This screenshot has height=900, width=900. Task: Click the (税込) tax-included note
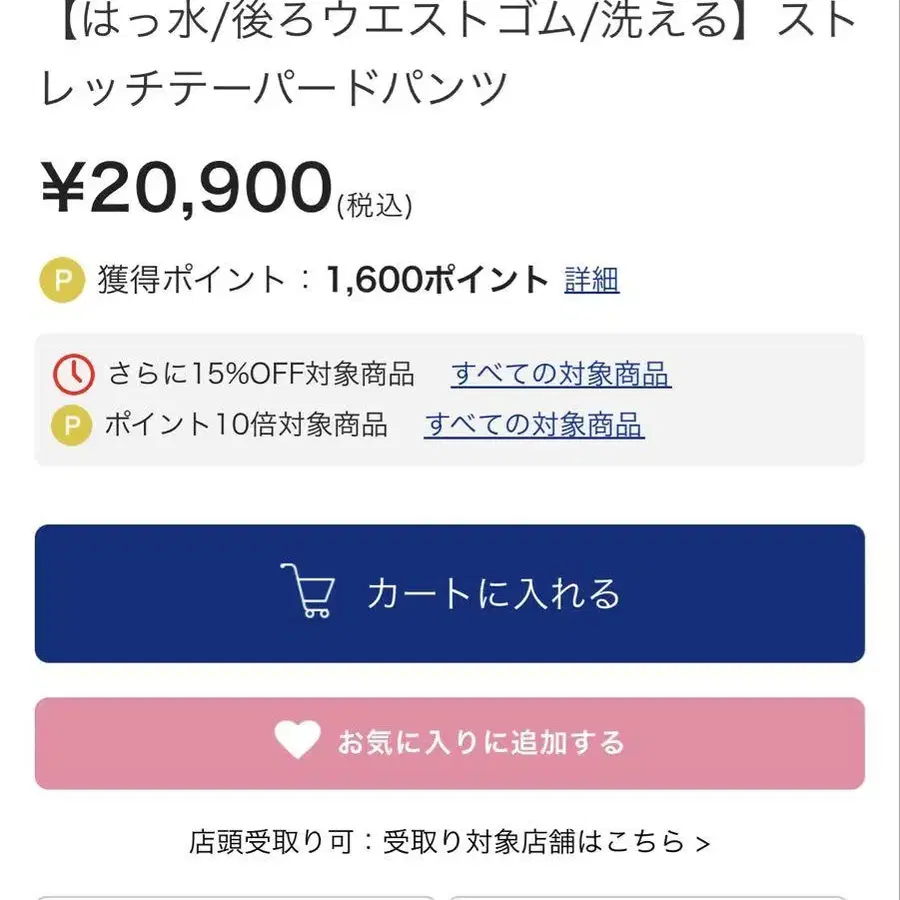click(x=375, y=205)
